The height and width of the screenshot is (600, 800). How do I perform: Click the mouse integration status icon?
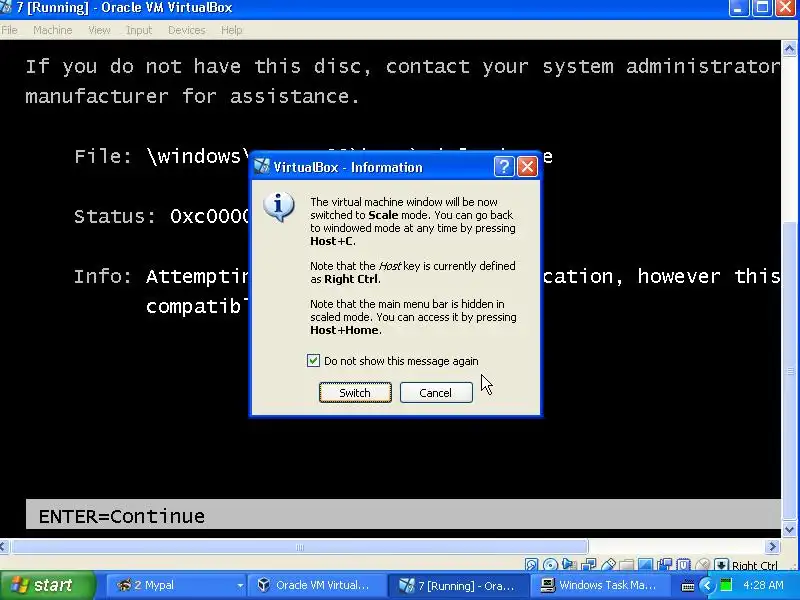703,564
